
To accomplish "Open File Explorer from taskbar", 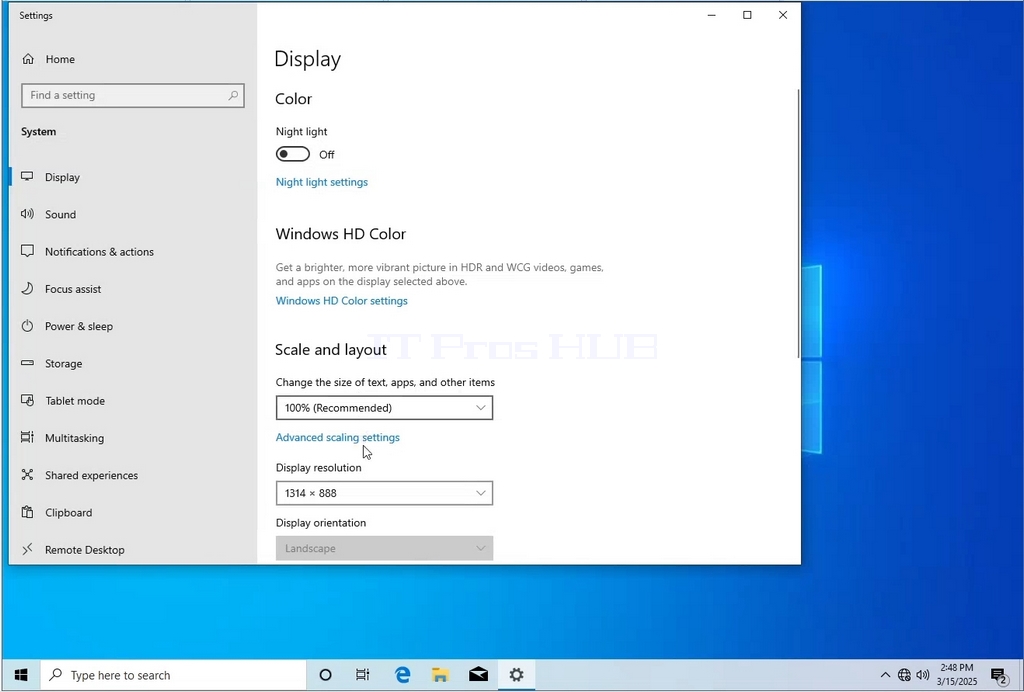I will point(440,675).
